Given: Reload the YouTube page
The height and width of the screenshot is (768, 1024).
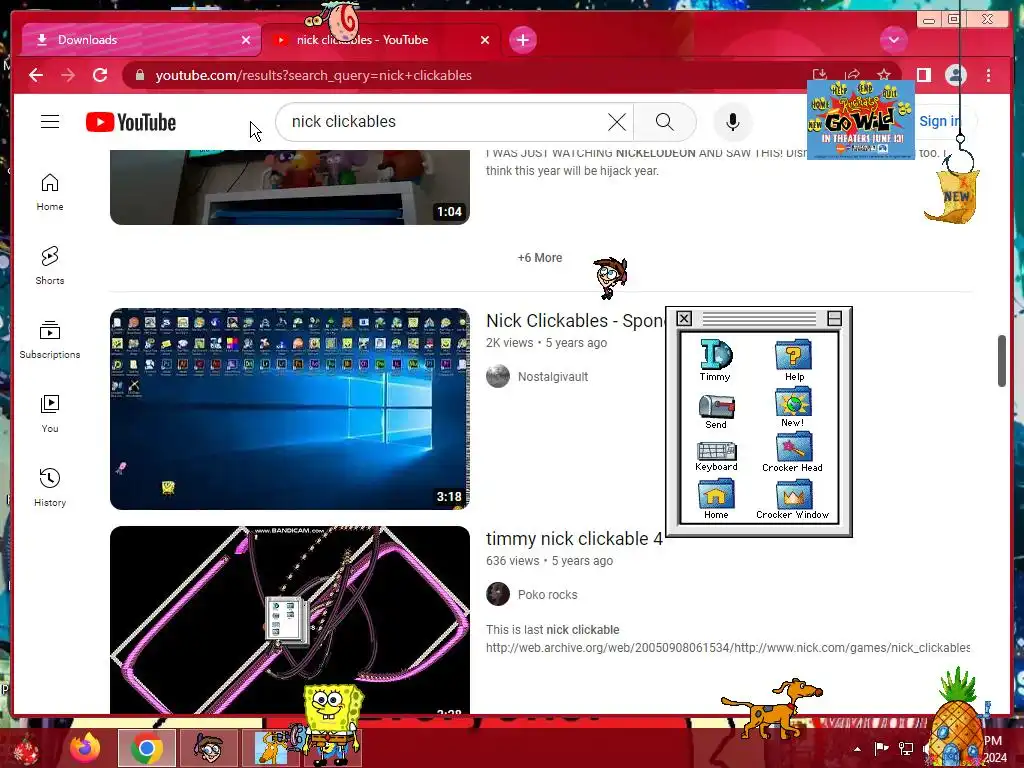Looking at the screenshot, I should coord(100,75).
